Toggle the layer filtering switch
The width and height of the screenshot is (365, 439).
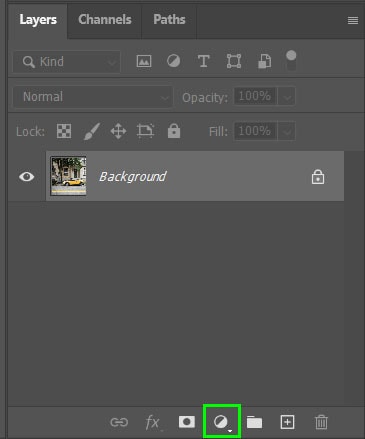(x=291, y=60)
